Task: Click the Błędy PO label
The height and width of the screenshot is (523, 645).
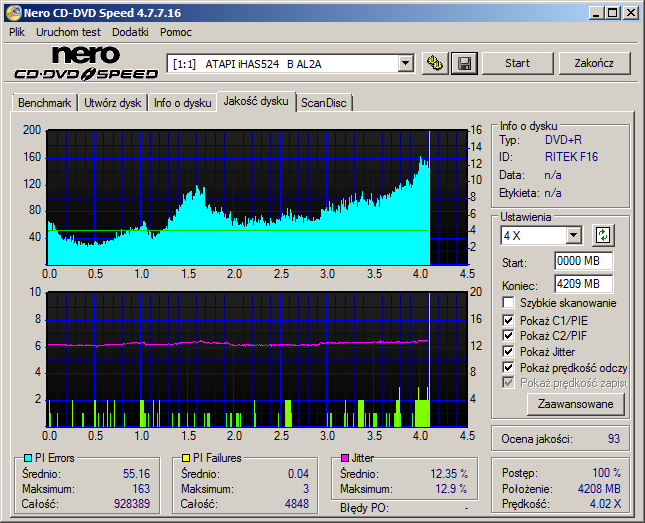Action: click(363, 508)
